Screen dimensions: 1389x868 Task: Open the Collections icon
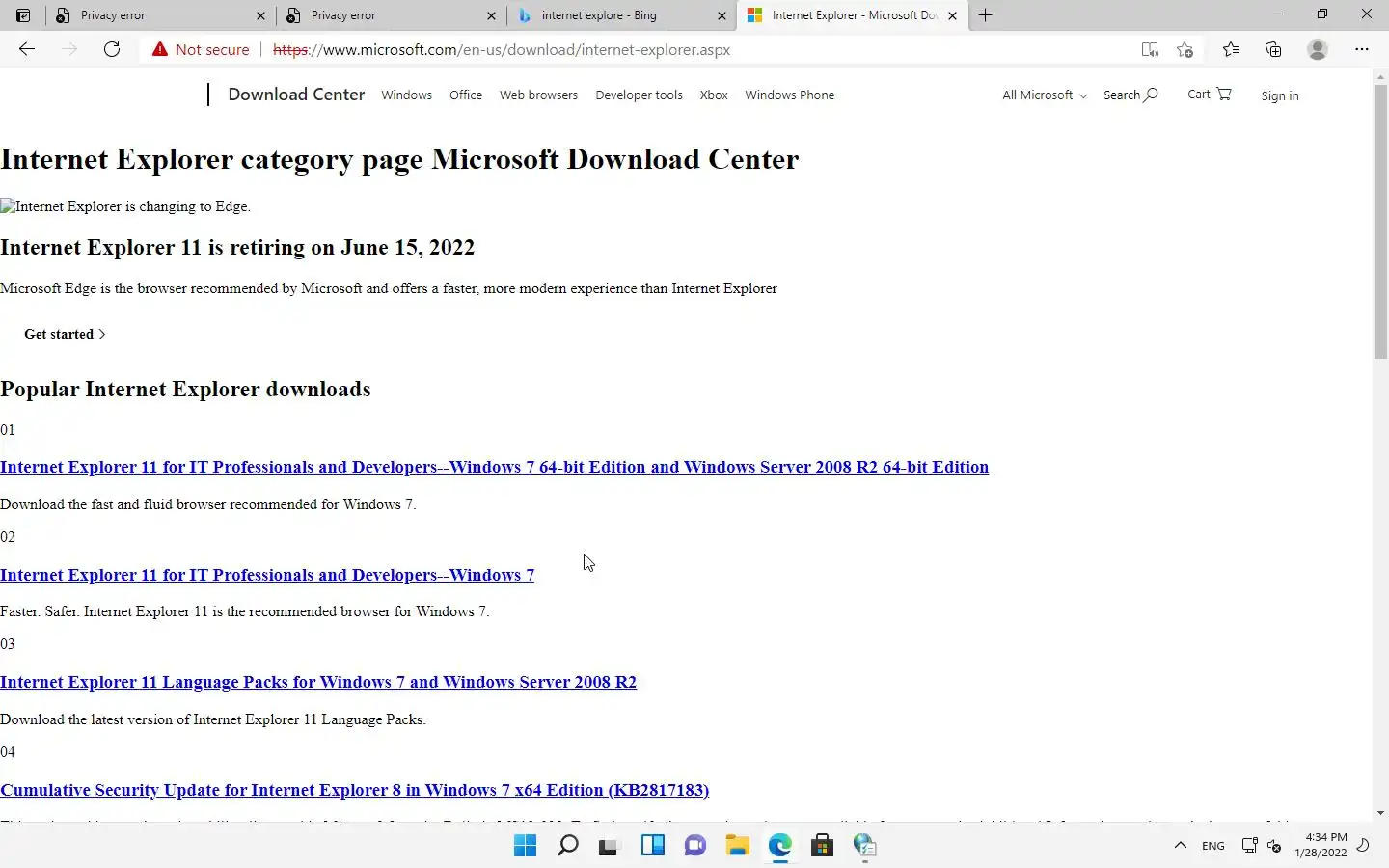(1273, 49)
